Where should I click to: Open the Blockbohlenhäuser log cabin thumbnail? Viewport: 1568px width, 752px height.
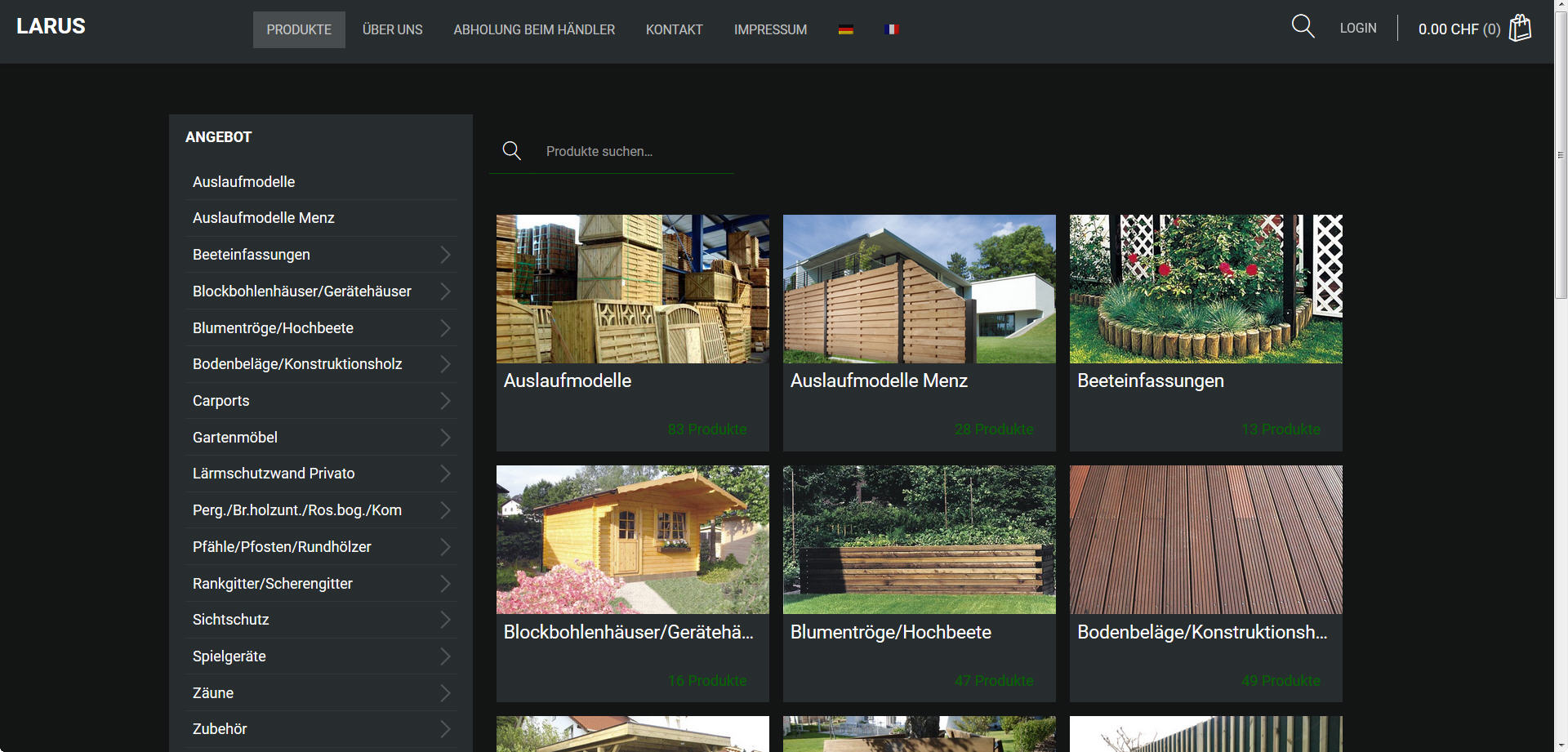pyautogui.click(x=632, y=540)
